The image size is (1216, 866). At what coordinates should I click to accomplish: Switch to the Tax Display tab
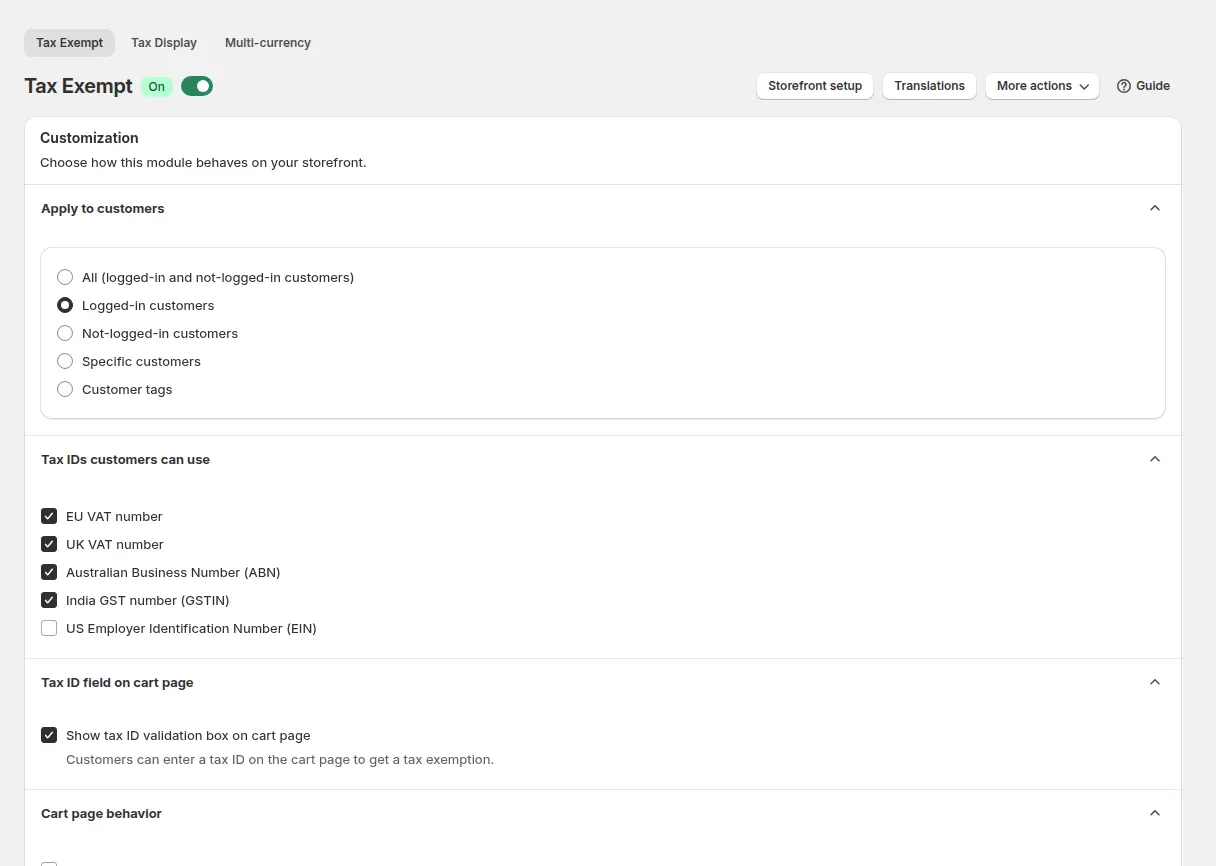[164, 43]
